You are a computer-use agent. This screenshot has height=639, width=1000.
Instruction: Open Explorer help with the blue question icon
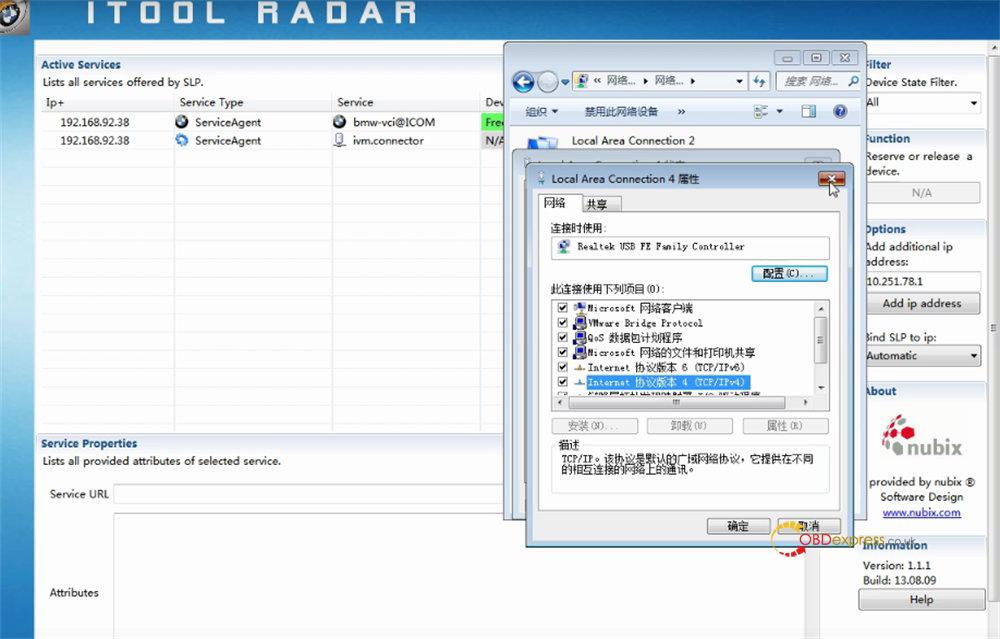841,112
